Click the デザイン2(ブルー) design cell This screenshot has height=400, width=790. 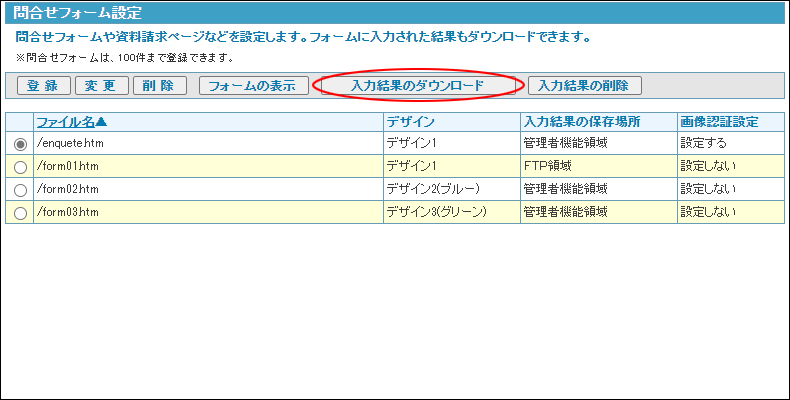[x=433, y=189]
